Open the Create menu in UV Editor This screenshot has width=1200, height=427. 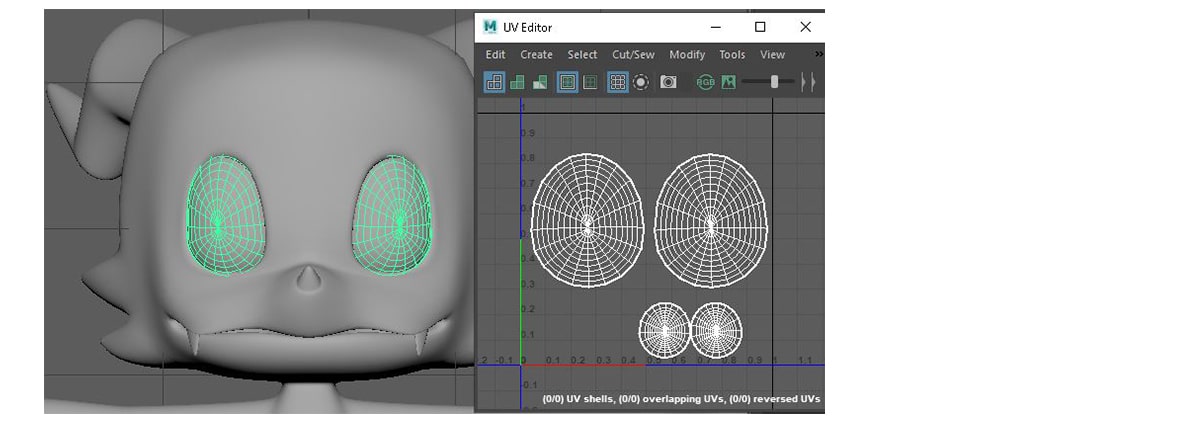[536, 55]
